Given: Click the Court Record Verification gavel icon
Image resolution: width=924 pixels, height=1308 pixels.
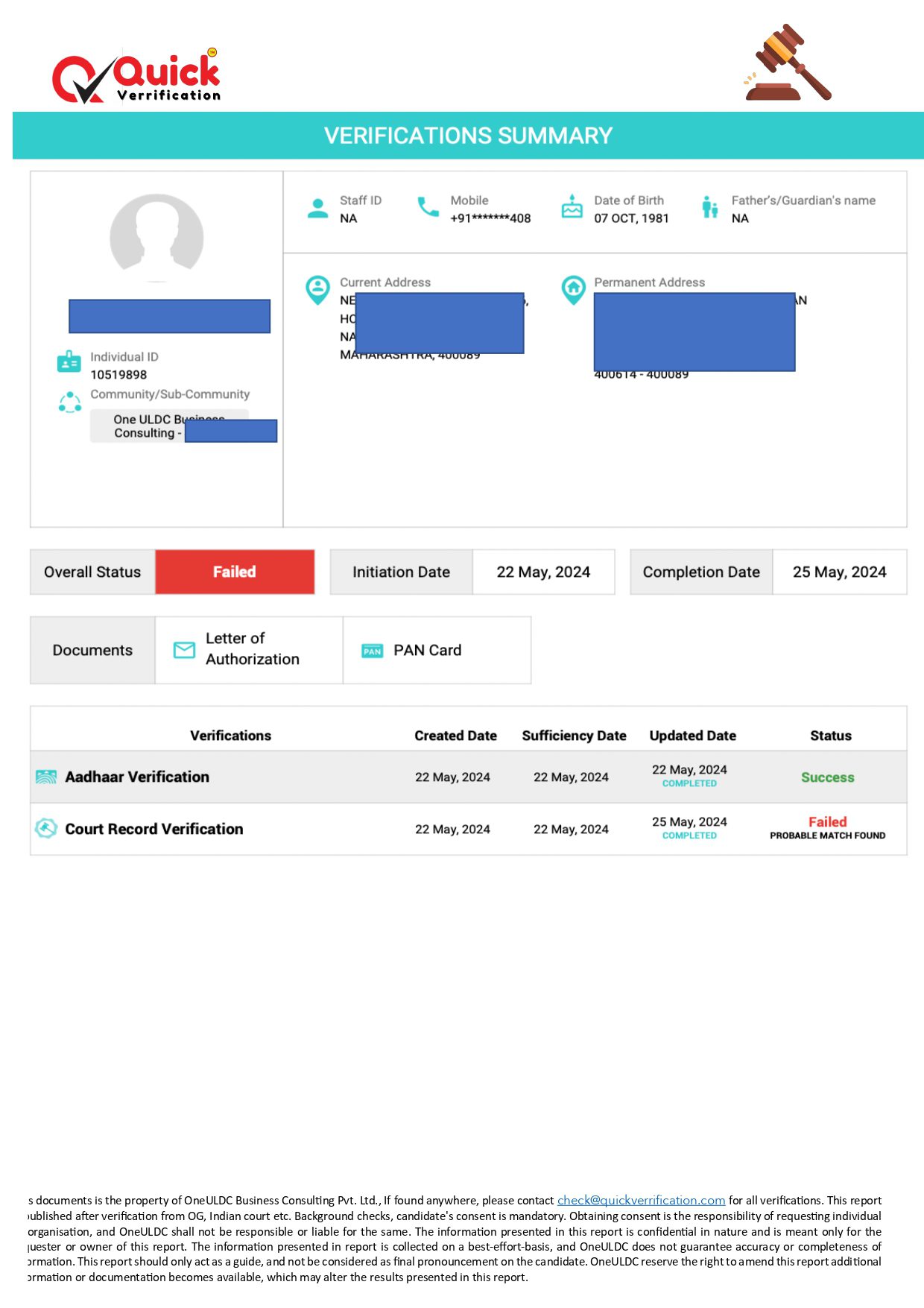Looking at the screenshot, I should point(46,828).
